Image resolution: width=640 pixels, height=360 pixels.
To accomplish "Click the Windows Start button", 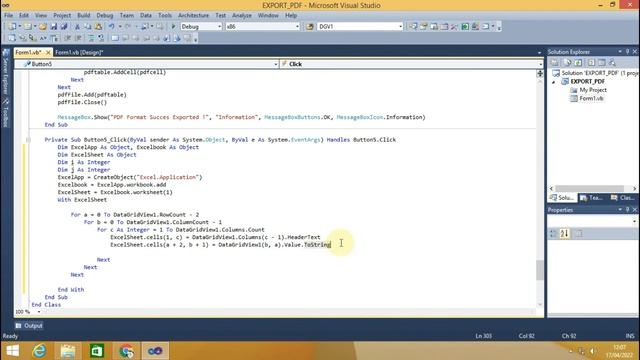I will tap(13, 351).
